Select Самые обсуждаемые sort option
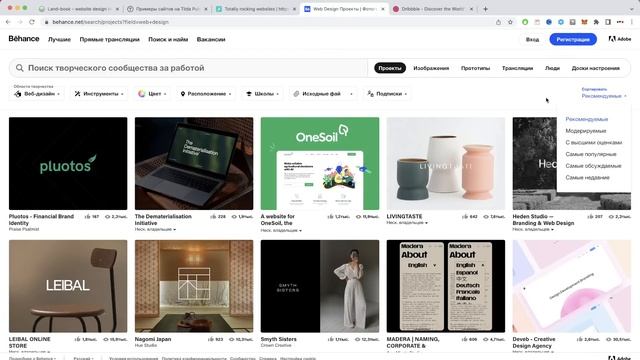Image resolution: width=640 pixels, height=360 pixels. 593,166
